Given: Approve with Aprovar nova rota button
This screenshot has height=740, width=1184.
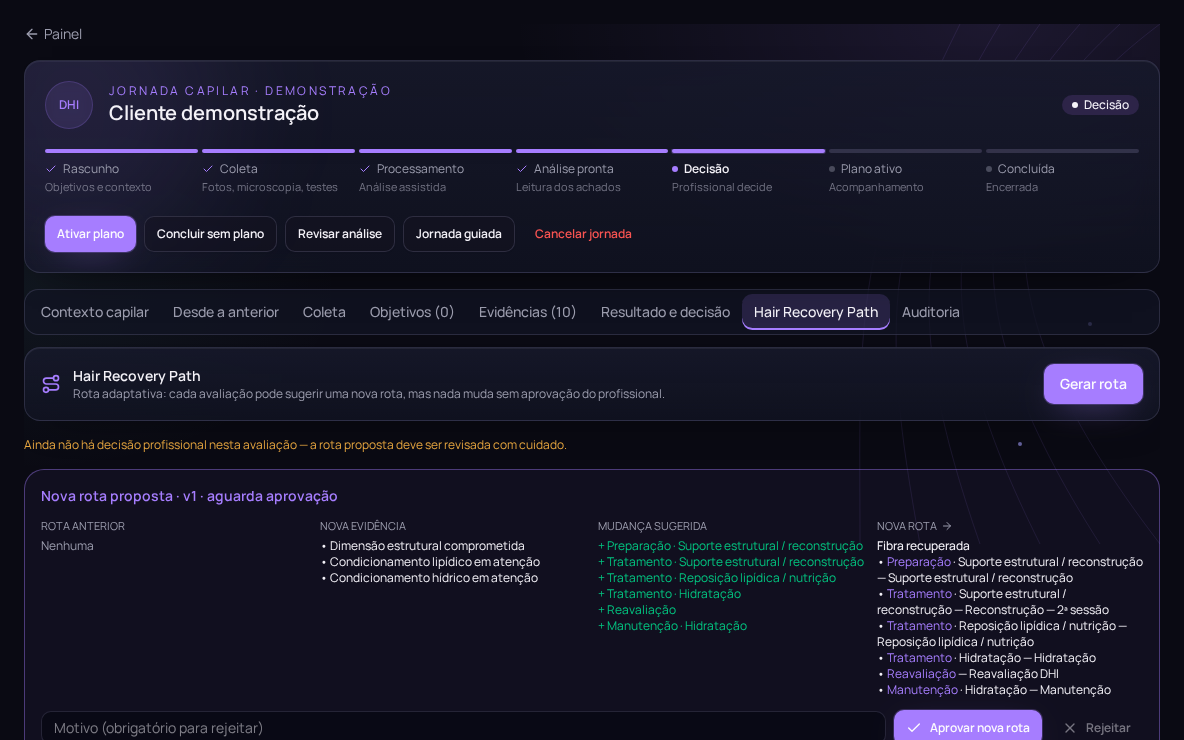Looking at the screenshot, I should [x=968, y=726].
